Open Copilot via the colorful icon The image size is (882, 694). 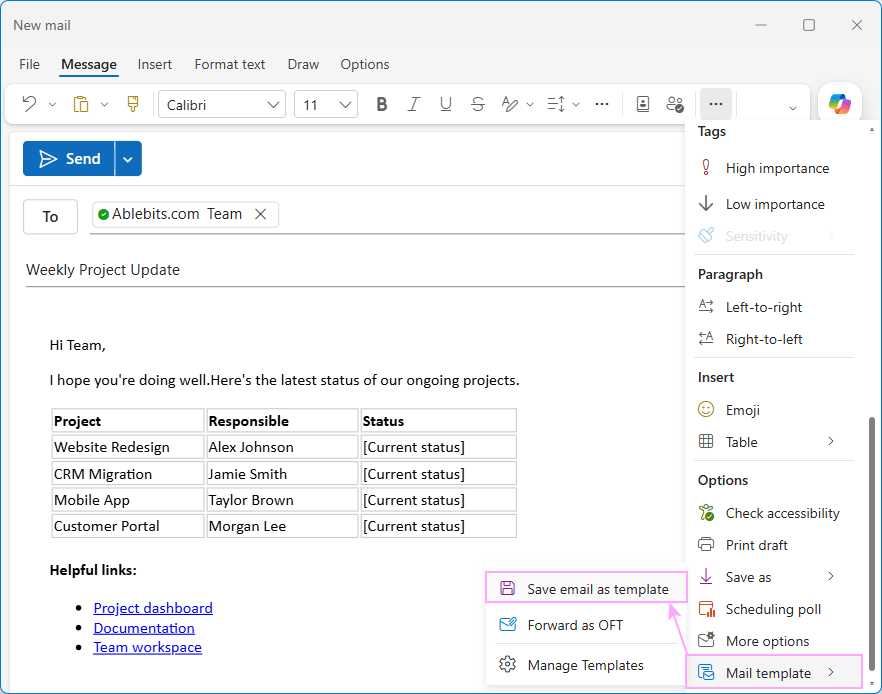coord(840,104)
